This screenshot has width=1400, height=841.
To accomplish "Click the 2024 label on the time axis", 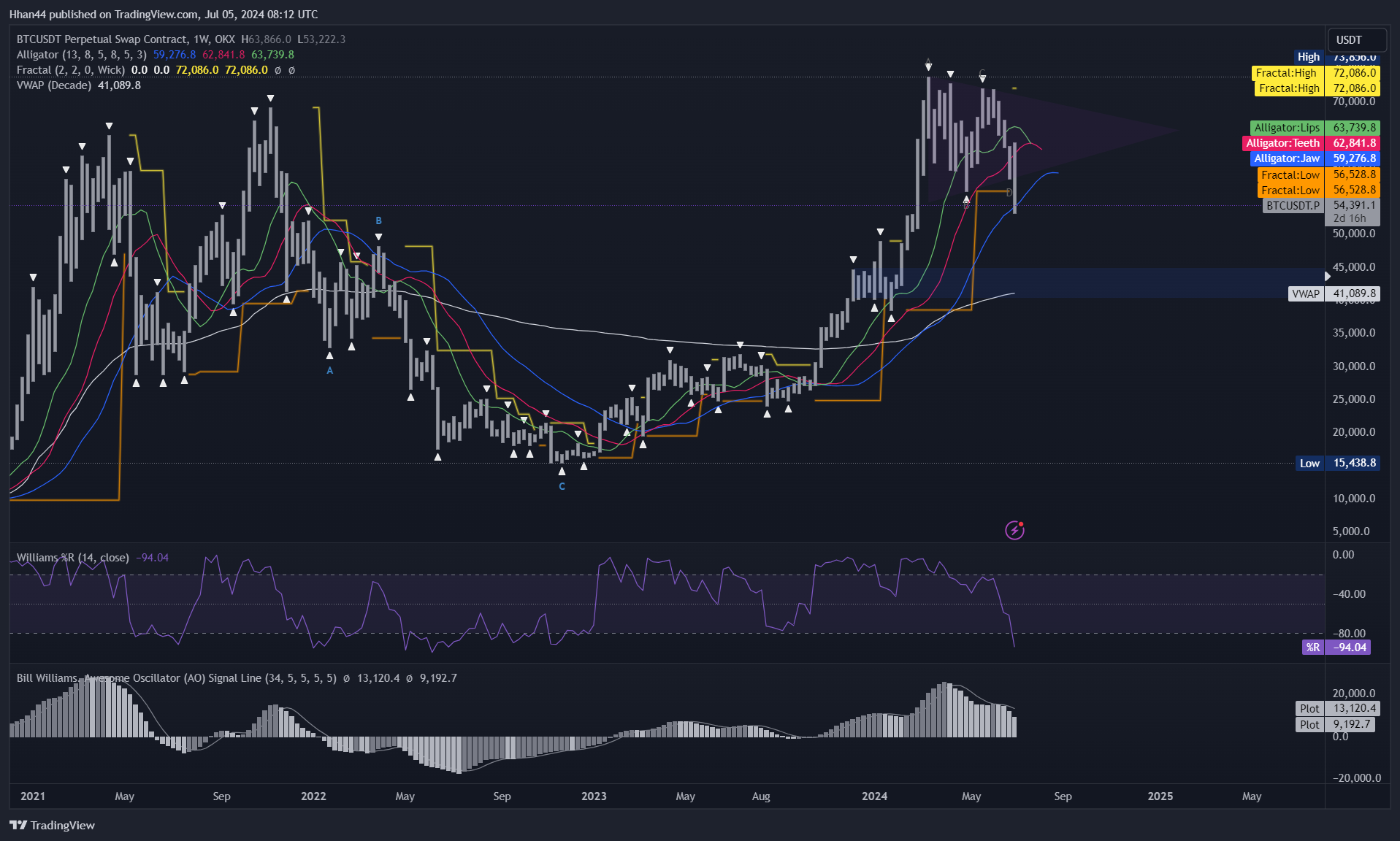I will pos(874,796).
